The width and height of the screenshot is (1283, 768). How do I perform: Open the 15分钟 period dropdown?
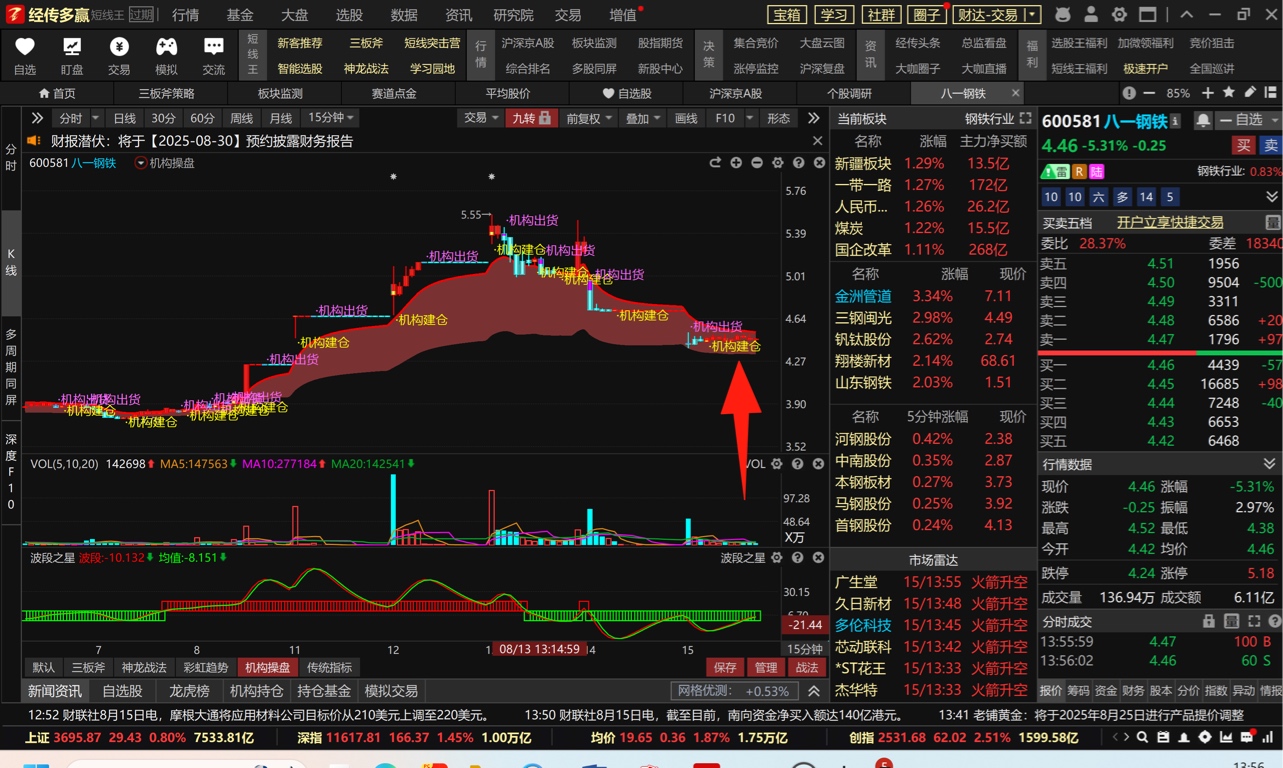(331, 118)
